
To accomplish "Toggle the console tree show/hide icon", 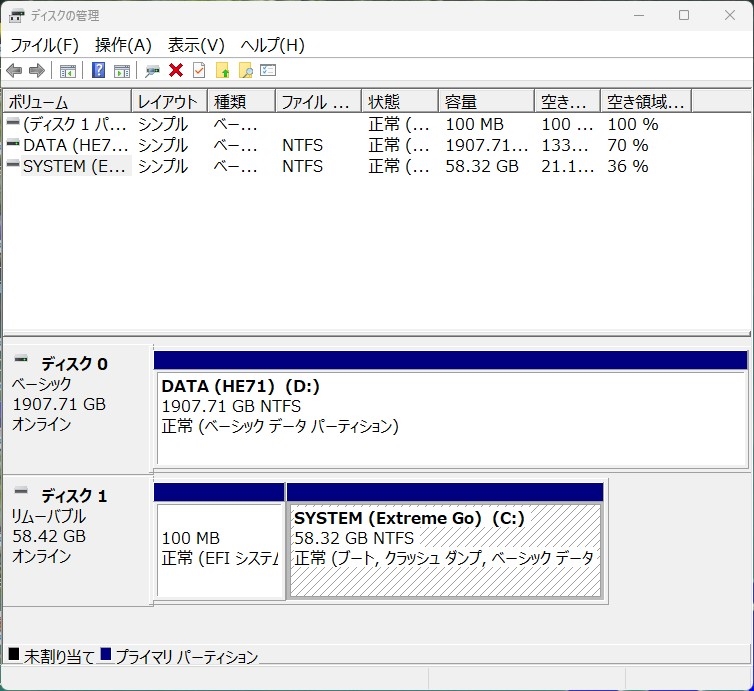I will (x=68, y=71).
